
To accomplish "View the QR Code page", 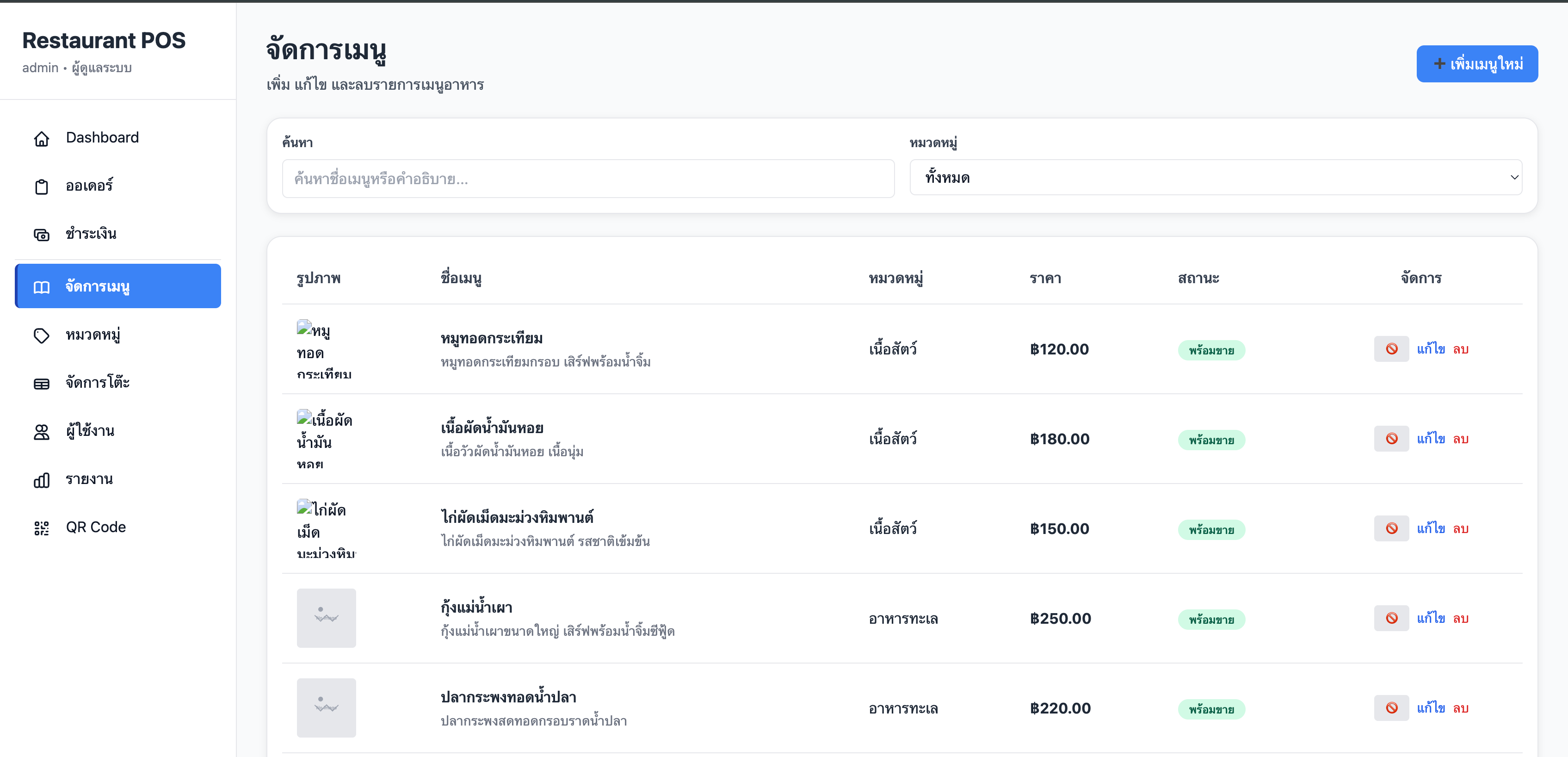I will [95, 527].
